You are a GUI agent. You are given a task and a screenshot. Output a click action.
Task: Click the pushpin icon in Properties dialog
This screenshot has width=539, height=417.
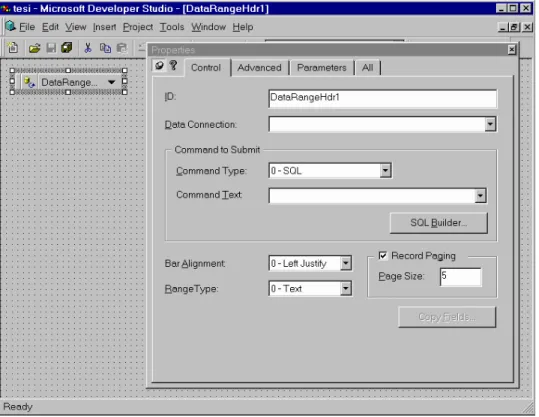[160, 65]
